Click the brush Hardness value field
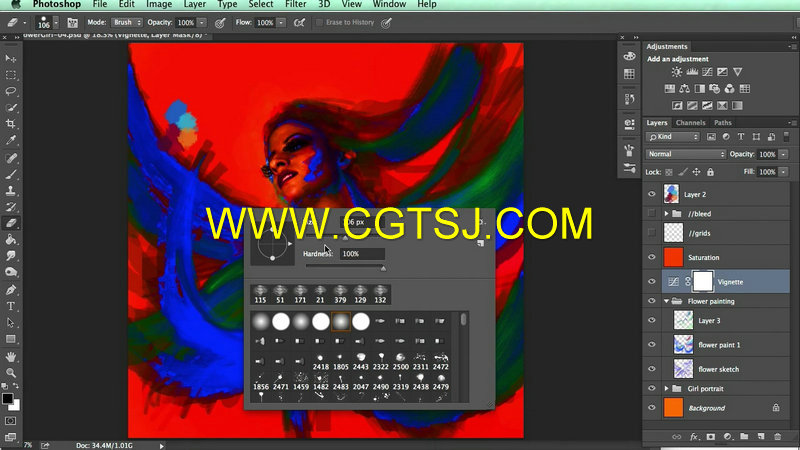Viewport: 800px width, 450px height. 362,254
